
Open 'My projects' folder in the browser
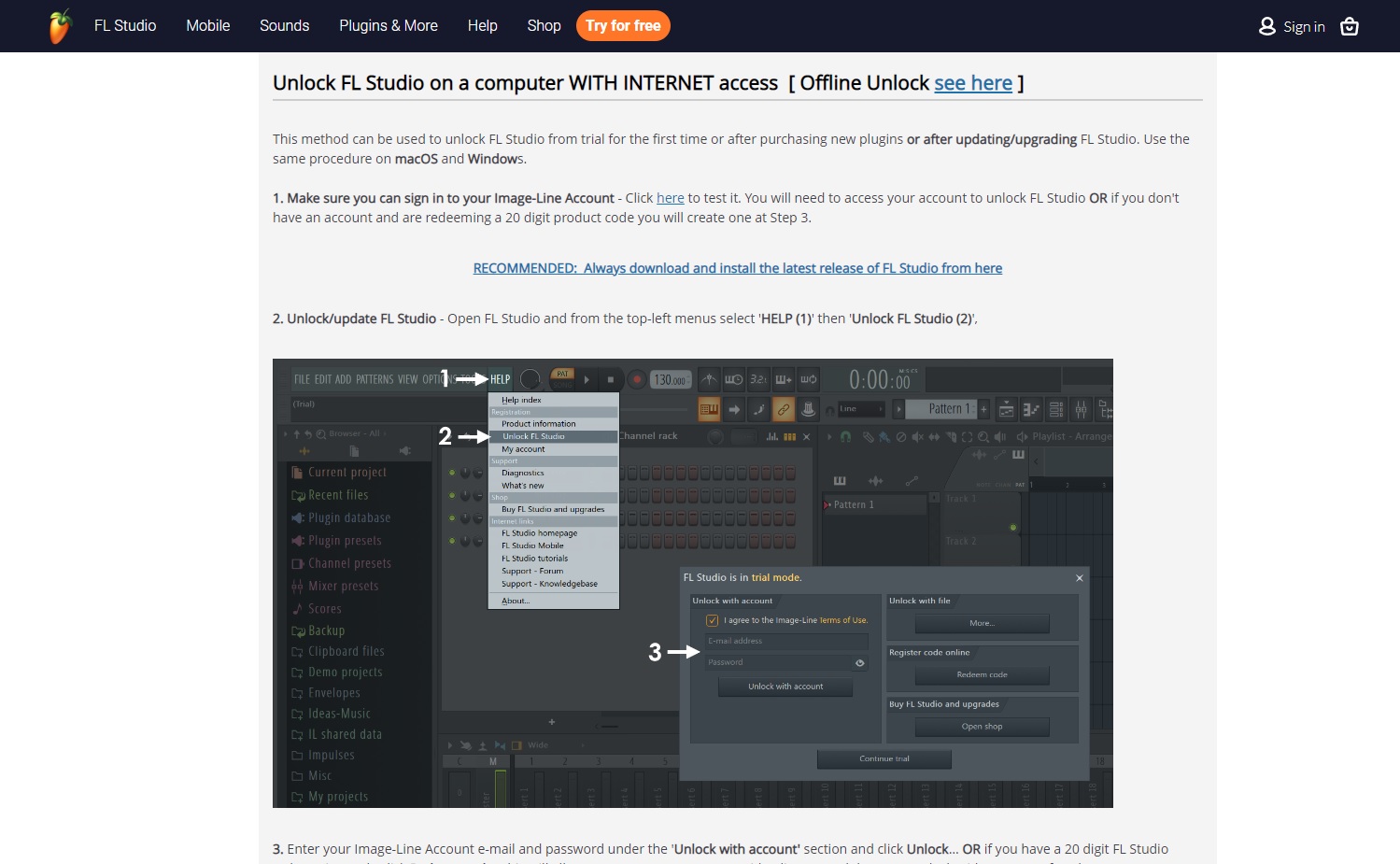coord(330,797)
